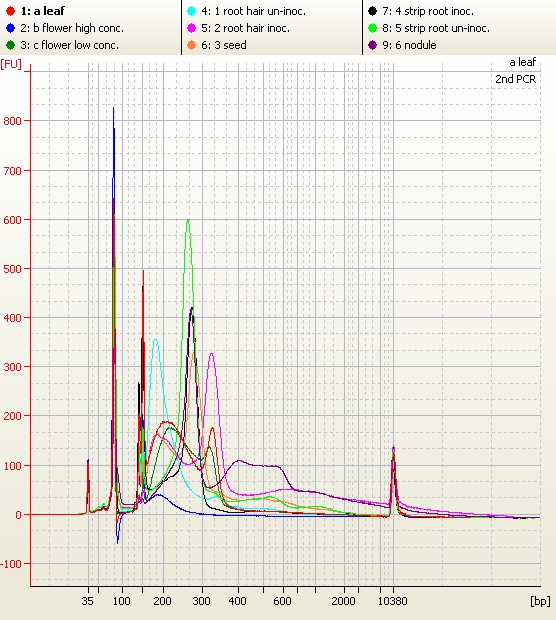Select the '4: 1 root hair un-inoc.' label
This screenshot has height=620, width=556.
253,11
